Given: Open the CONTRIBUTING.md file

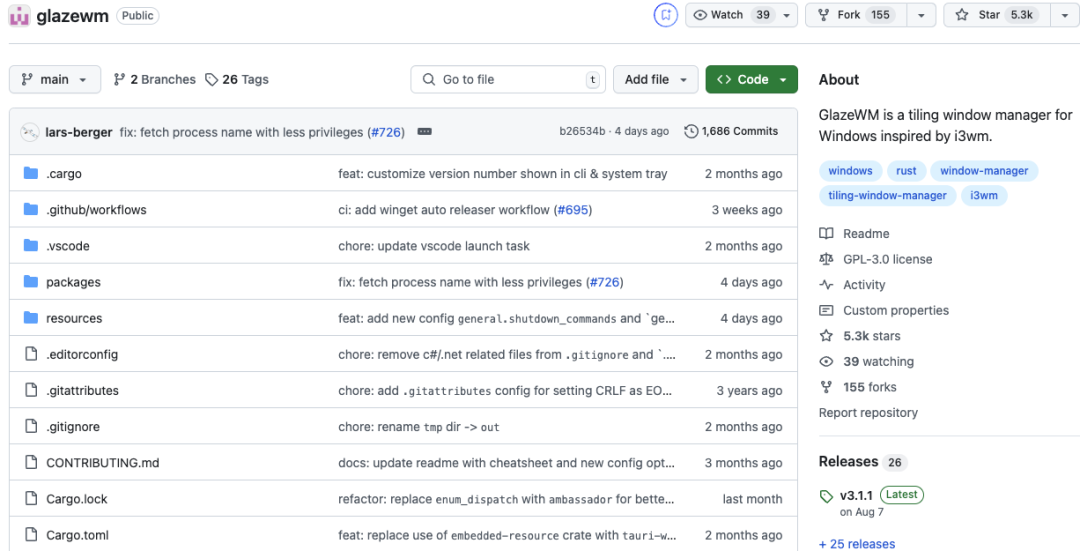Looking at the screenshot, I should [x=102, y=463].
